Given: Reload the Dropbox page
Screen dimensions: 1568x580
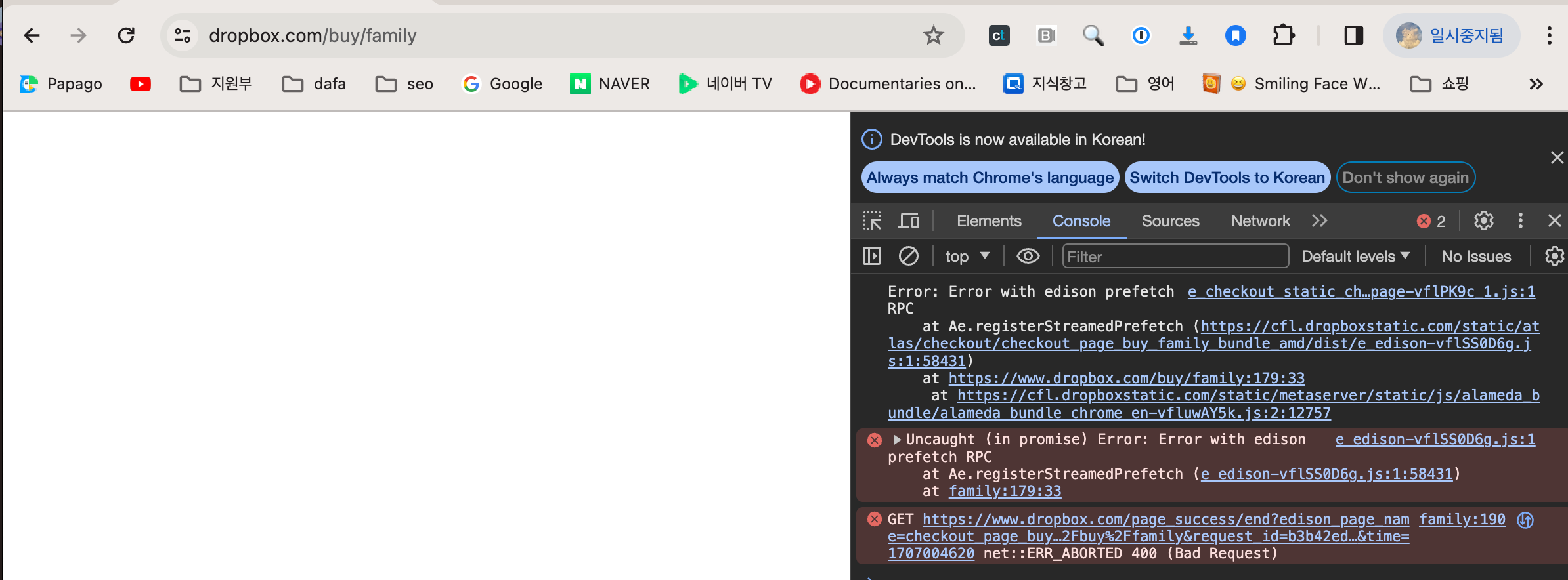Looking at the screenshot, I should click(126, 35).
